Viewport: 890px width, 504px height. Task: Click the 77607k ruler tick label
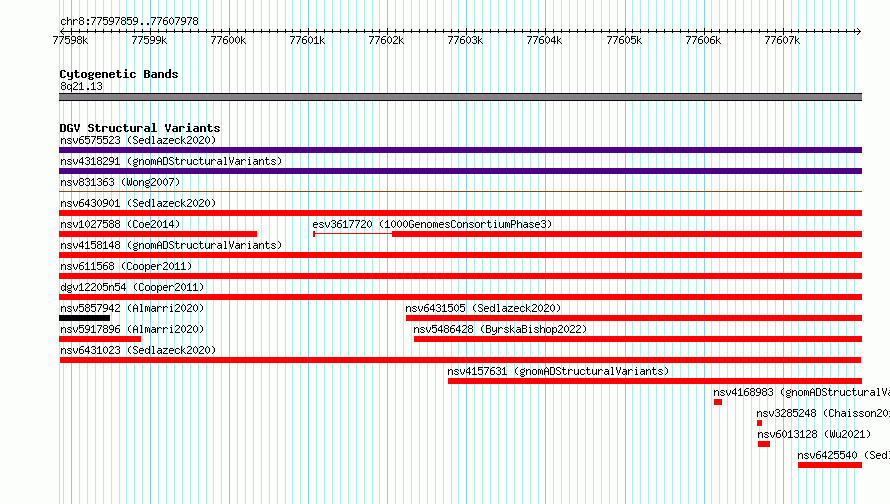[x=782, y=40]
